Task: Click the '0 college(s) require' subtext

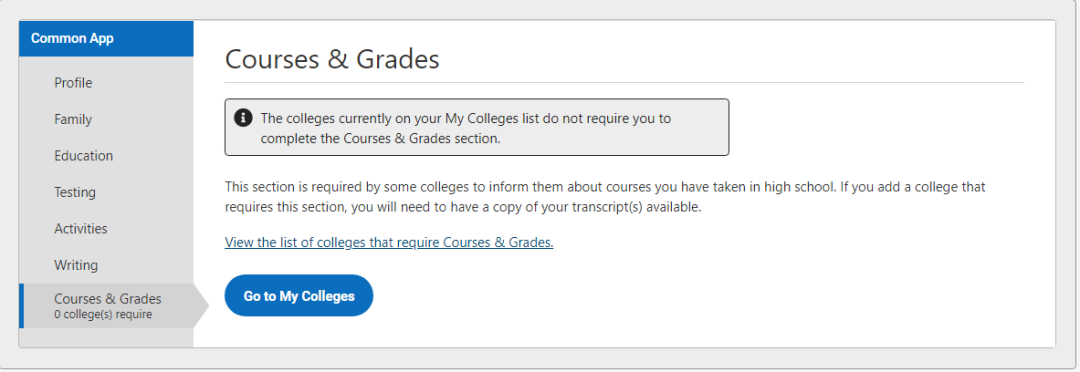Action: 103,315
